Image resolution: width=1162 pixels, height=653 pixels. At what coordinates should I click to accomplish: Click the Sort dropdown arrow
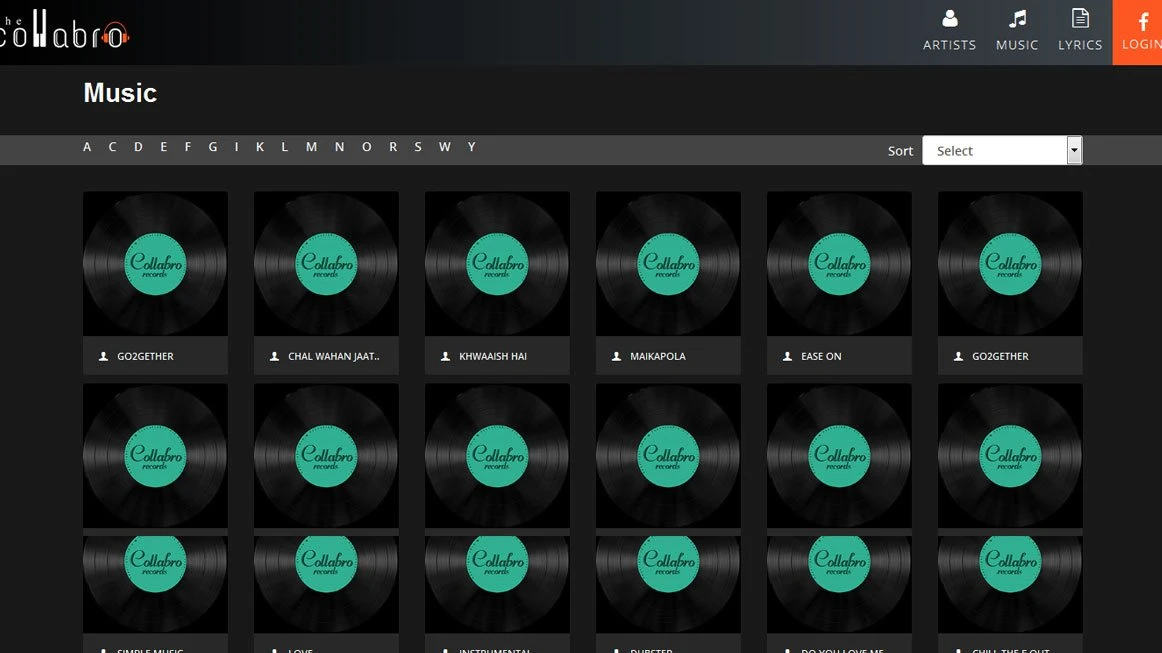coord(1074,151)
